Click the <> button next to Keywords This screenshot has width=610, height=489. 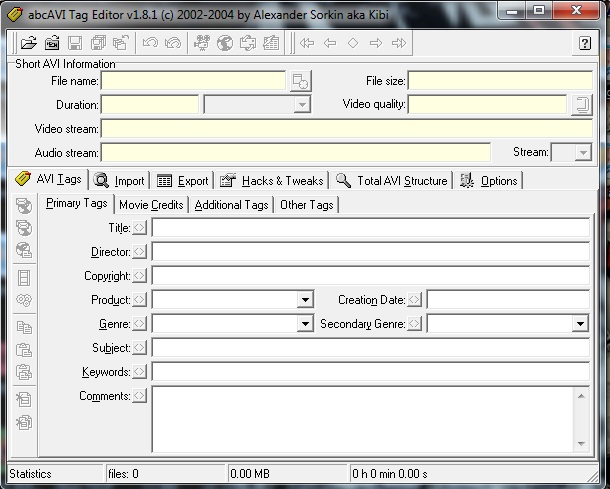[x=139, y=372]
